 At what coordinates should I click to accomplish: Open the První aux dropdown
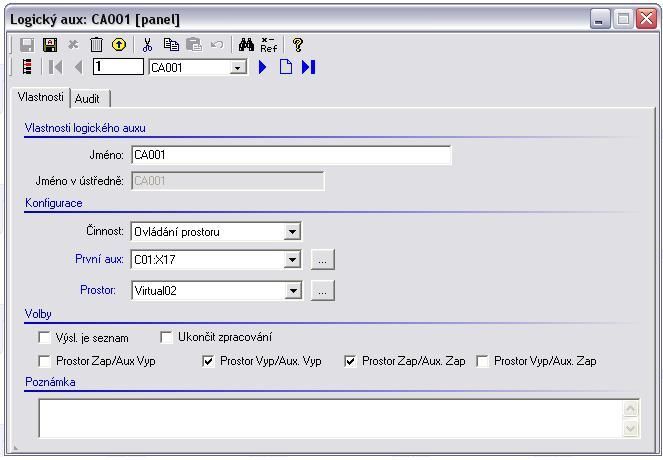coord(292,260)
